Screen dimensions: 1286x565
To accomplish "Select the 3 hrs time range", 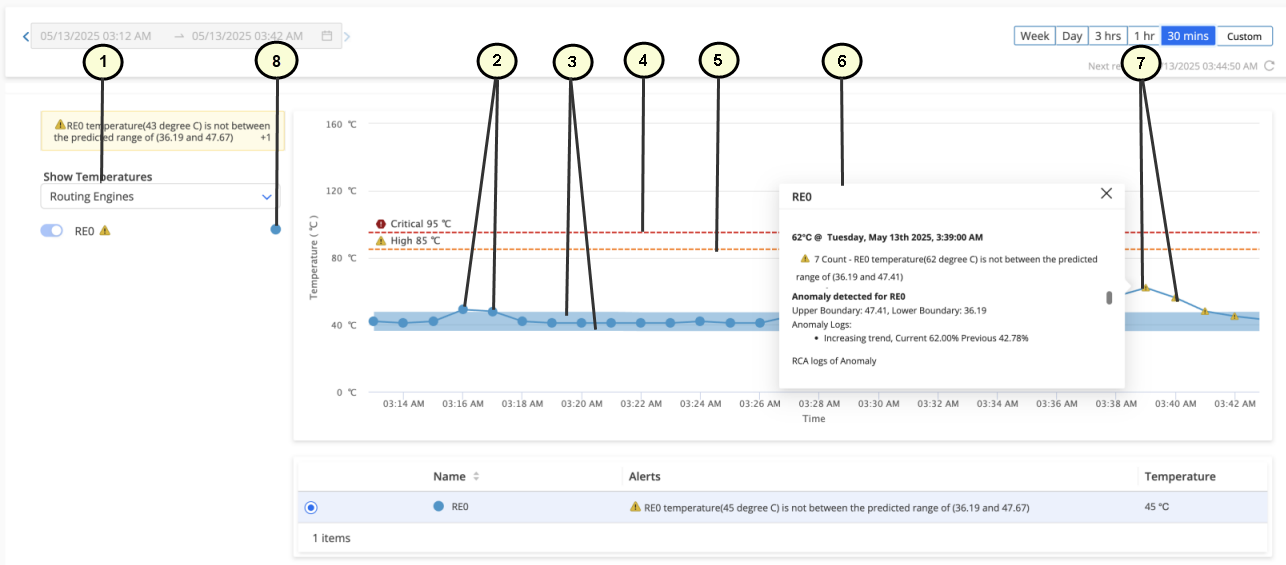I will coord(1107,36).
